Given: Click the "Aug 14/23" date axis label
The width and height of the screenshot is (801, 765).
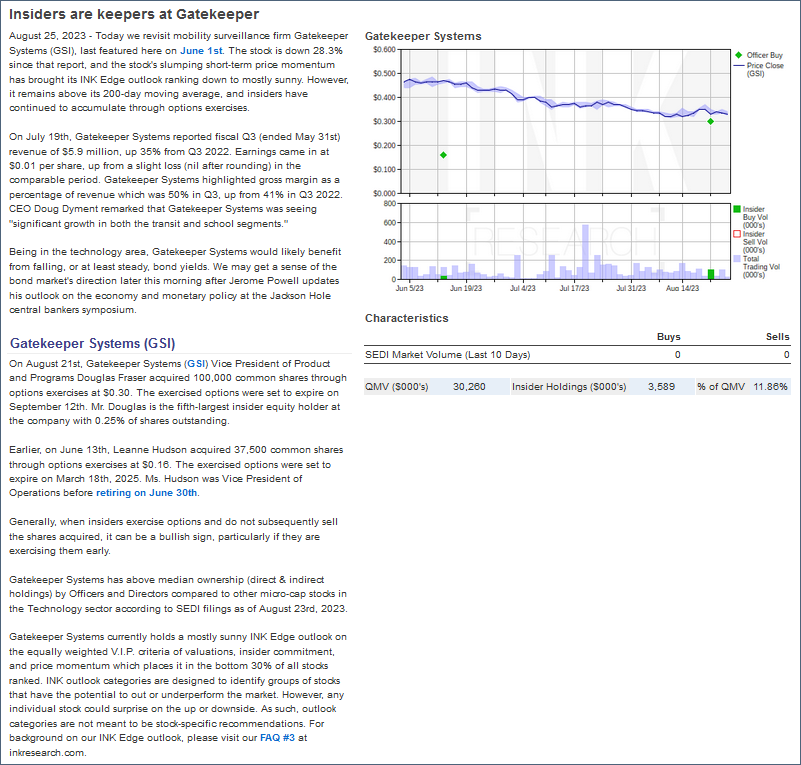Looking at the screenshot, I should 682,289.
